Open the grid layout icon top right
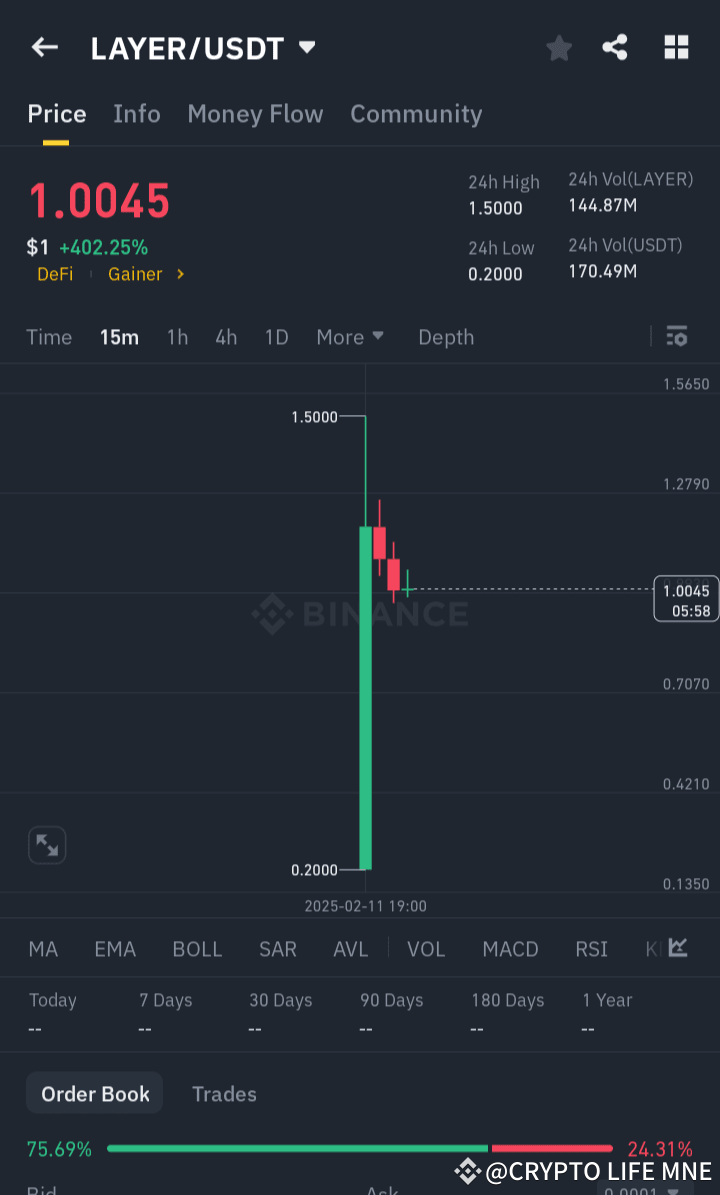 coord(676,47)
